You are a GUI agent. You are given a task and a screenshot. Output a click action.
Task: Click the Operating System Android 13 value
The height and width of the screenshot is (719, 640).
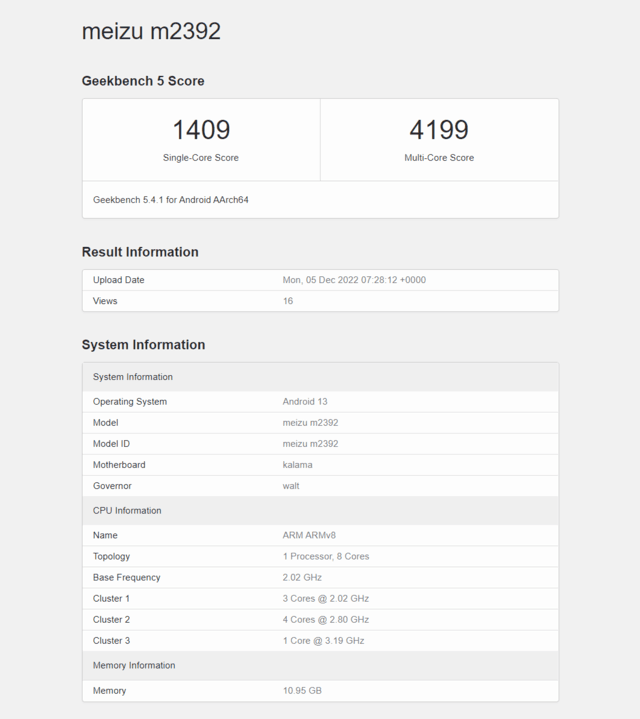point(304,402)
